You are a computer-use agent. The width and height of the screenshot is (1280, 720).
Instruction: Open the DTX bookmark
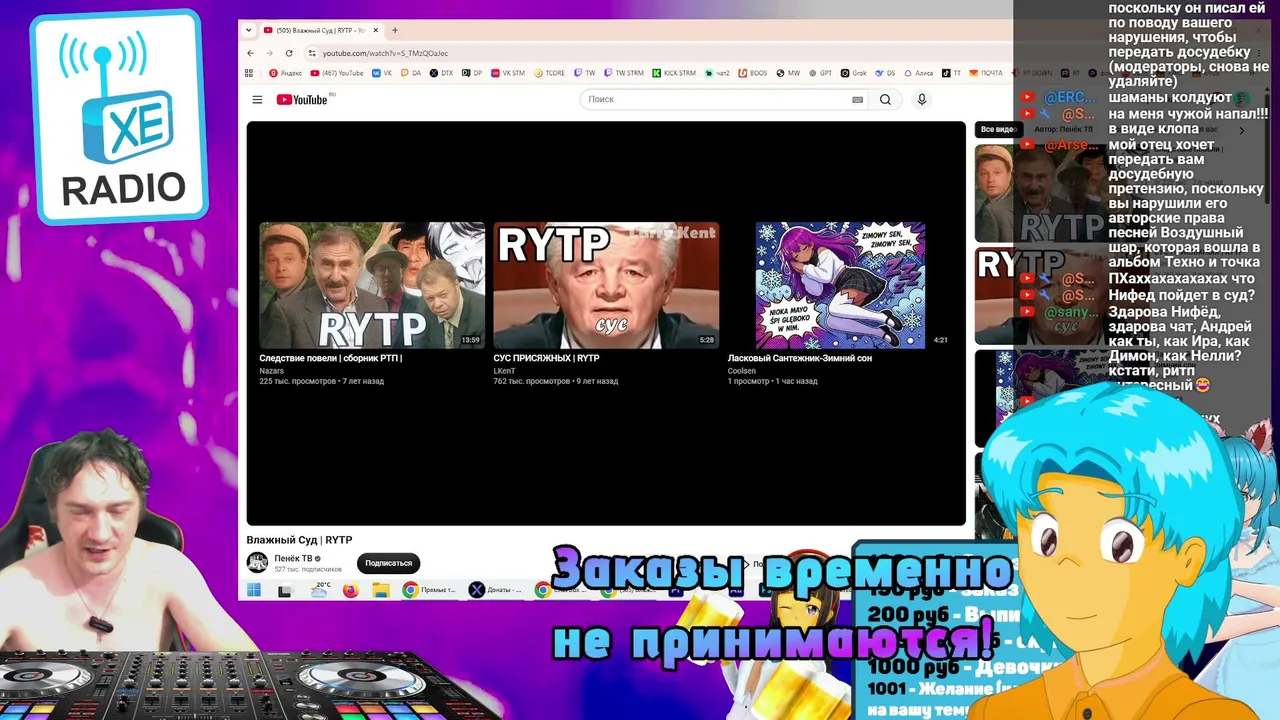click(441, 73)
